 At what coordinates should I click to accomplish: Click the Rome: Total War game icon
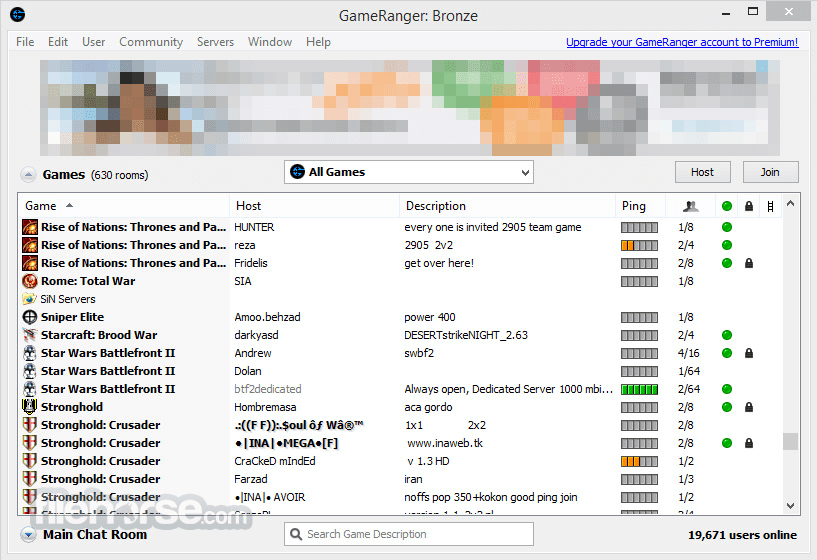coord(30,281)
